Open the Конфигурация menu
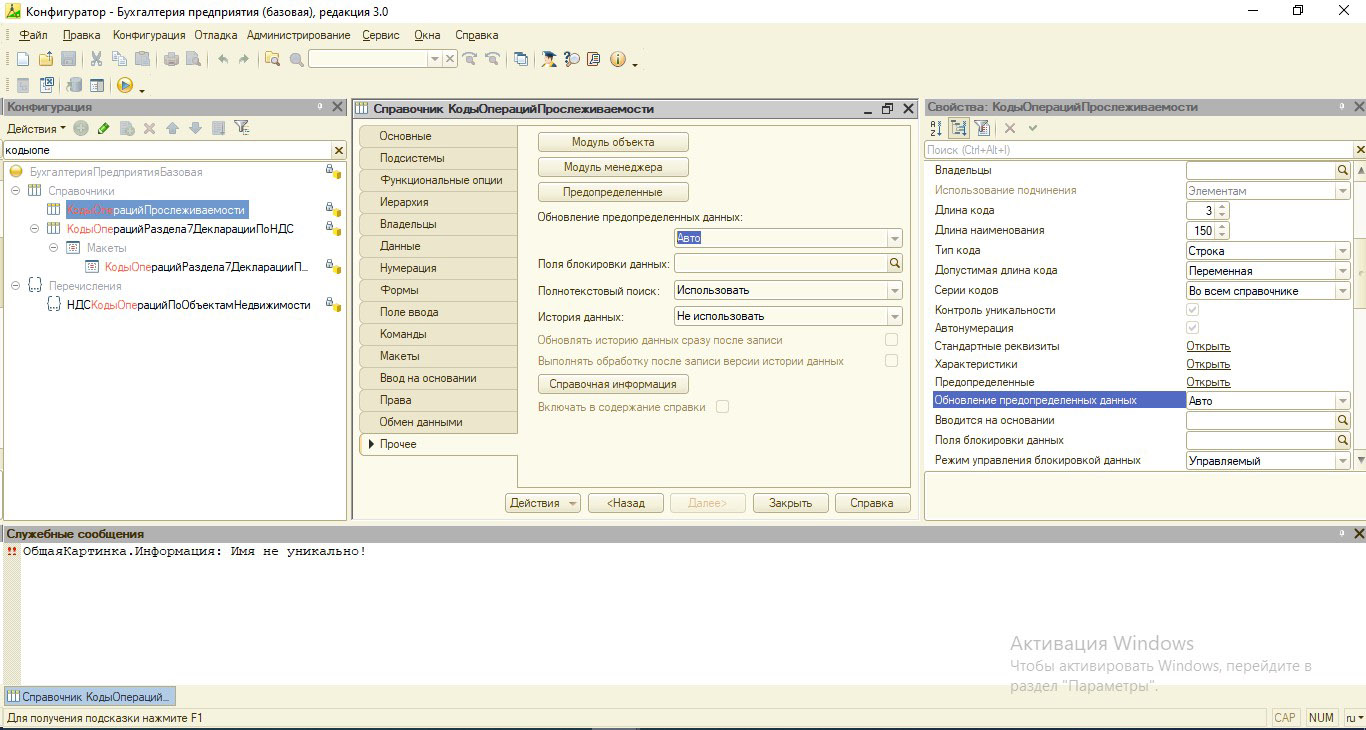Screen dimensions: 1366x730 pyautogui.click(x=149, y=35)
